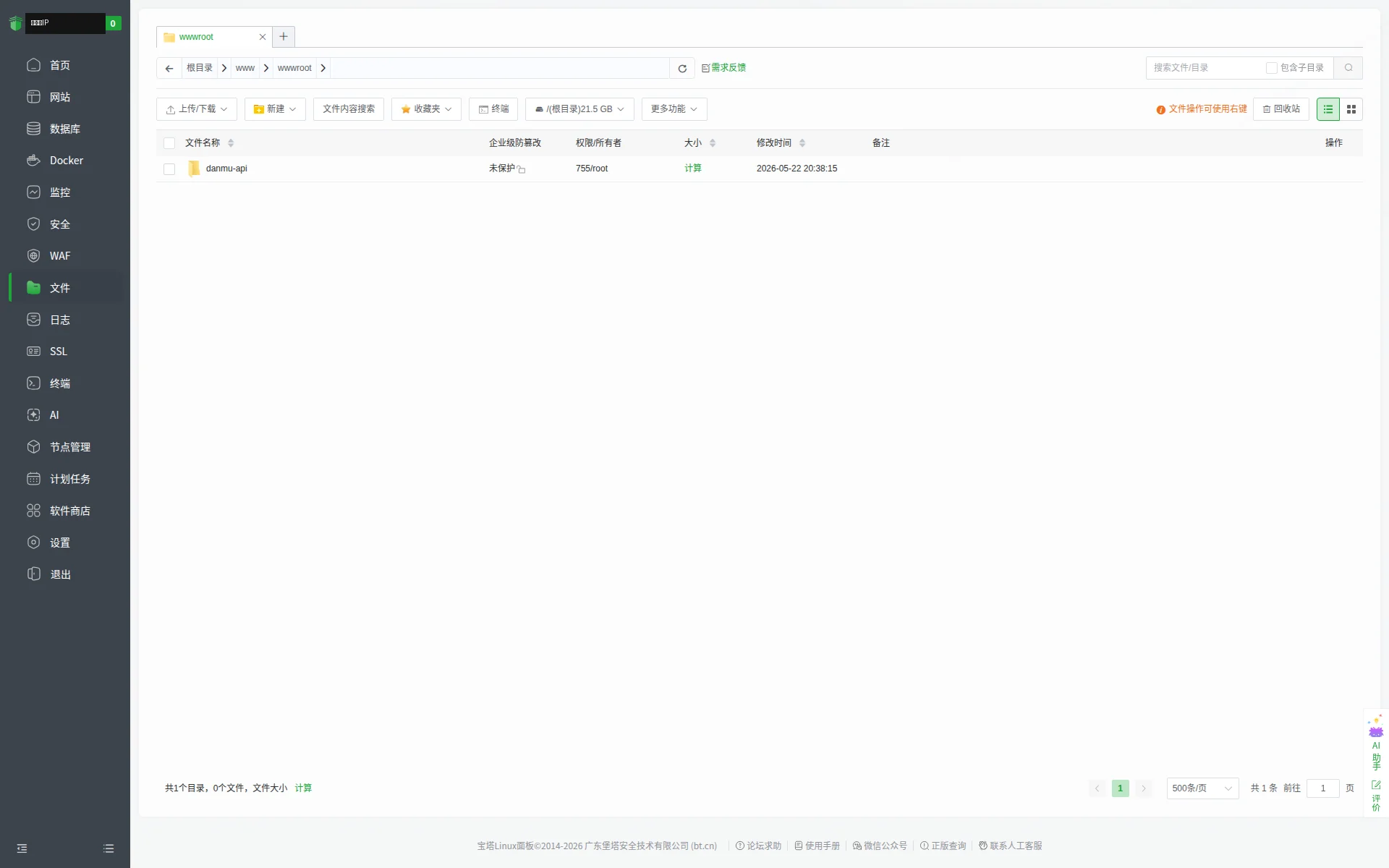Click the WAF globe icon
The width and height of the screenshot is (1389, 868).
click(33, 255)
